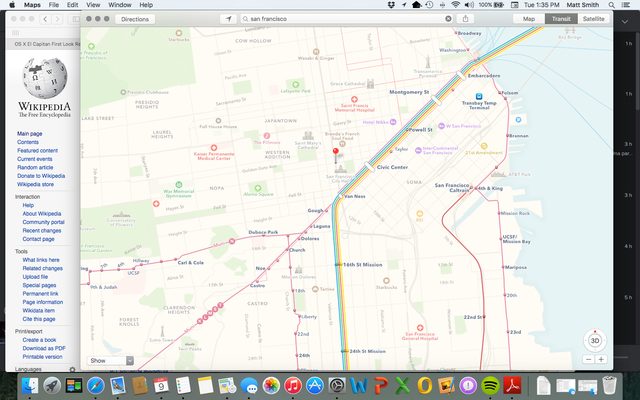
Task: Click the Dropbox menu bar icon
Action: 391,5
